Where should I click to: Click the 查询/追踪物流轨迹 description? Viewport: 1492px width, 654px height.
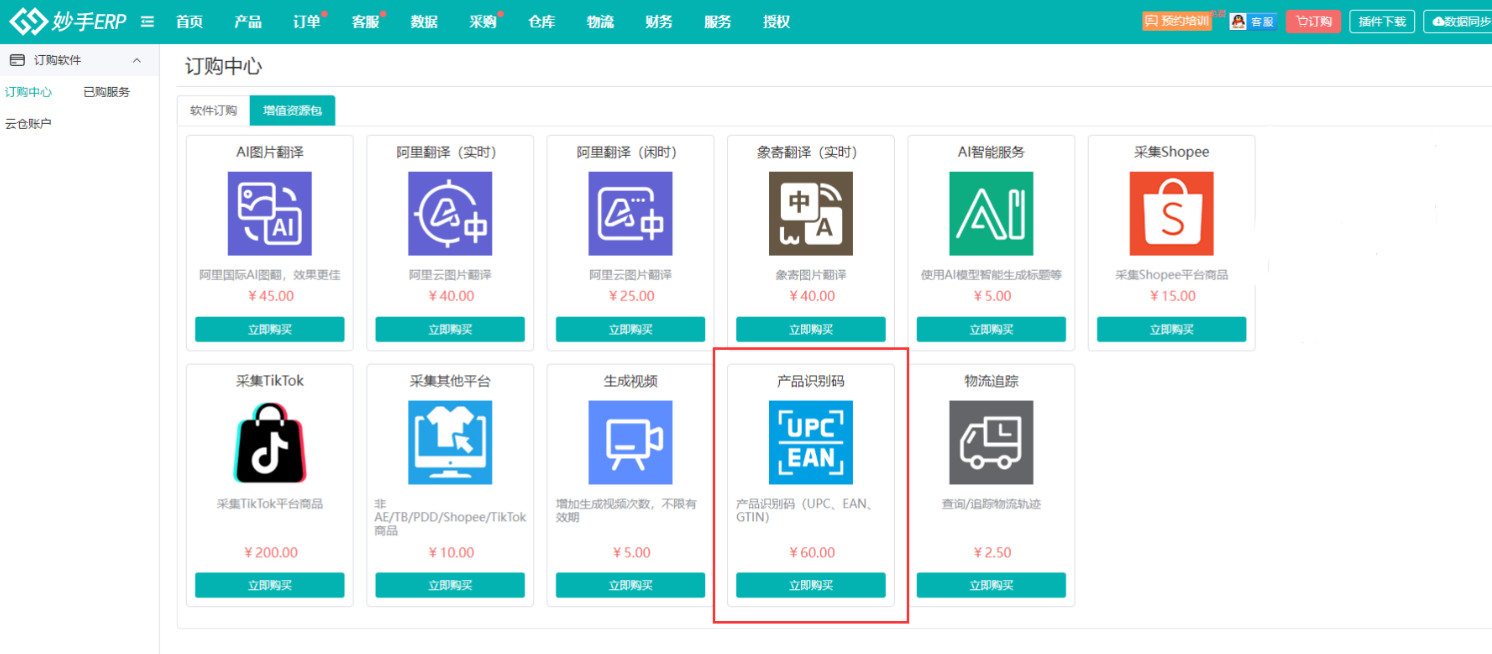(991, 504)
